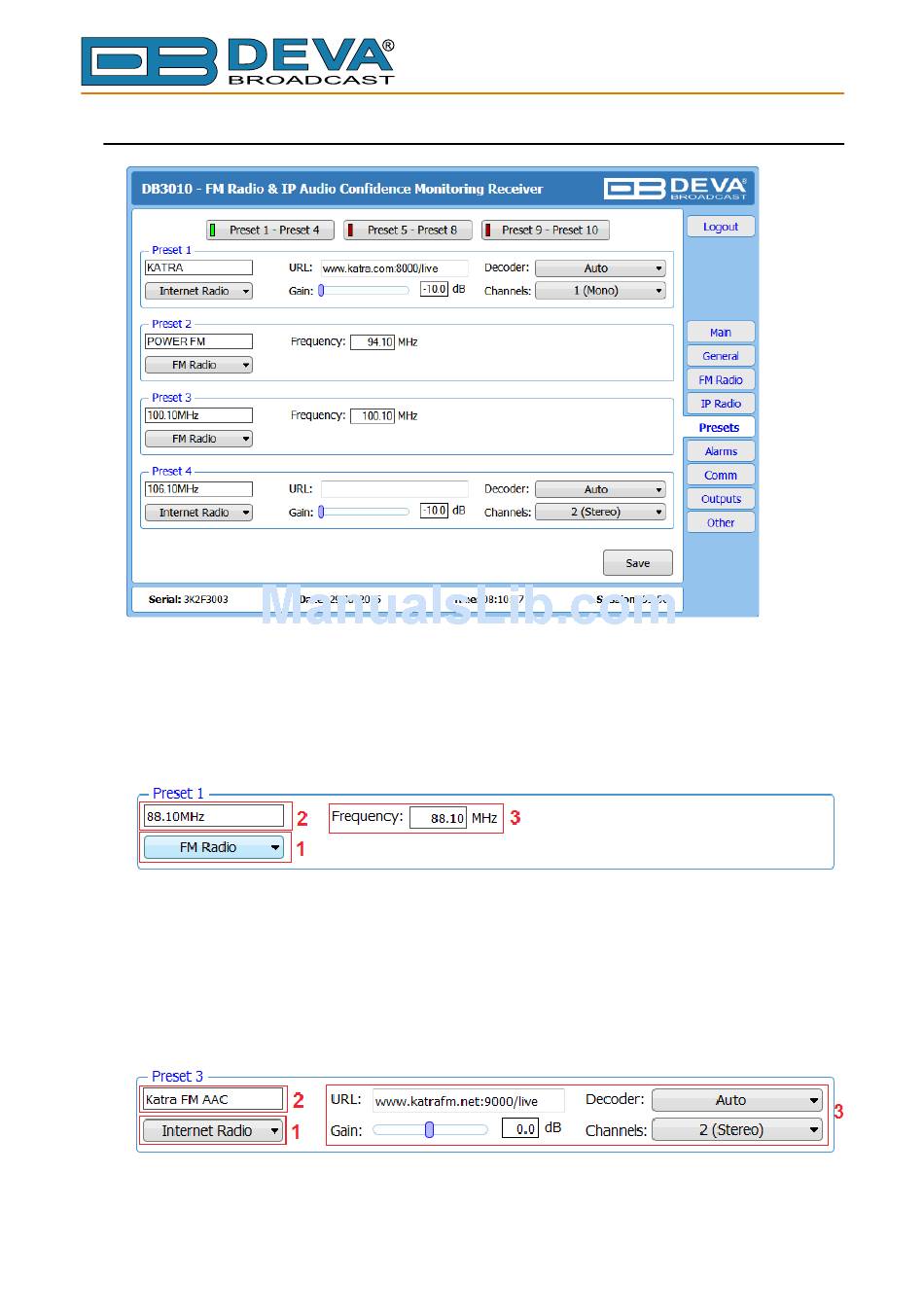This screenshot has height=1316, width=924.
Task: Open the Preset 4 Decoder Auto dropdown
Action: 600,490
